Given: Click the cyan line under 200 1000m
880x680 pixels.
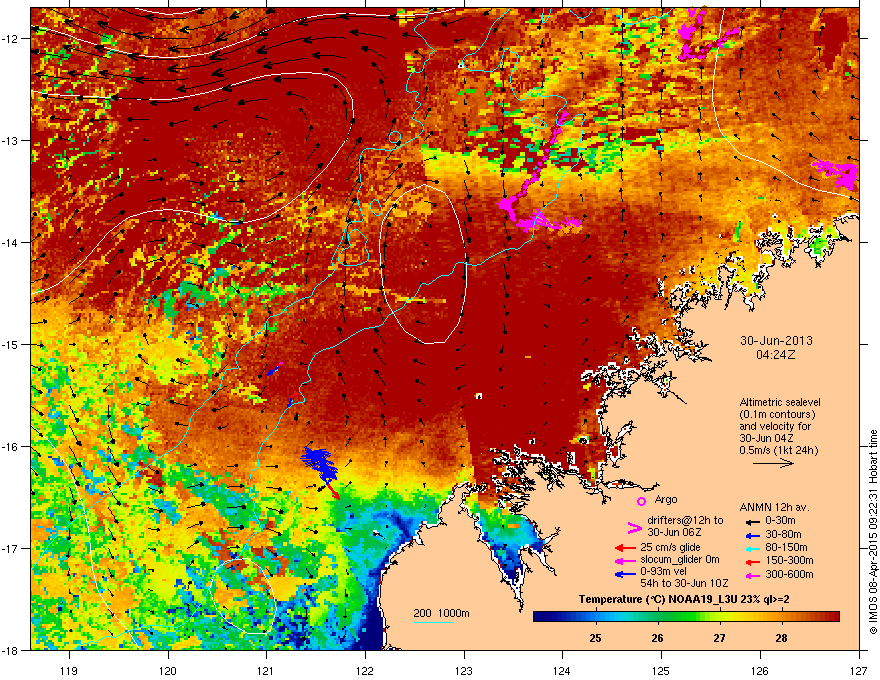Looking at the screenshot, I should pos(434,622).
